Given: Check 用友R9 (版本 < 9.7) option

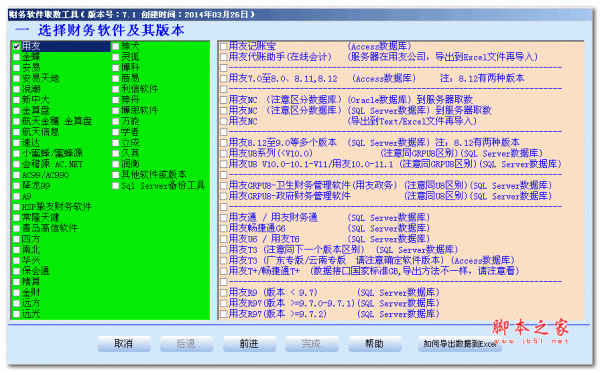Looking at the screenshot, I should click(x=224, y=293).
